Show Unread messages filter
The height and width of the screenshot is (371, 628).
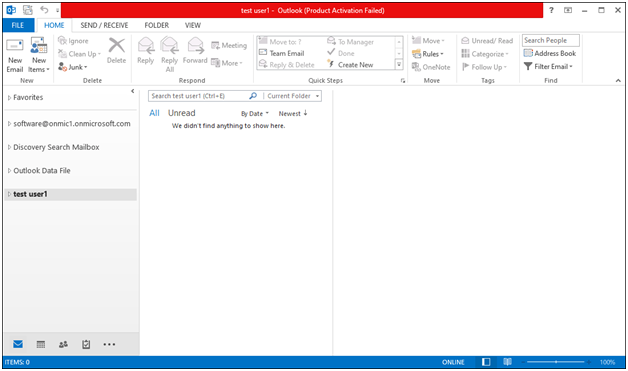pyautogui.click(x=181, y=113)
